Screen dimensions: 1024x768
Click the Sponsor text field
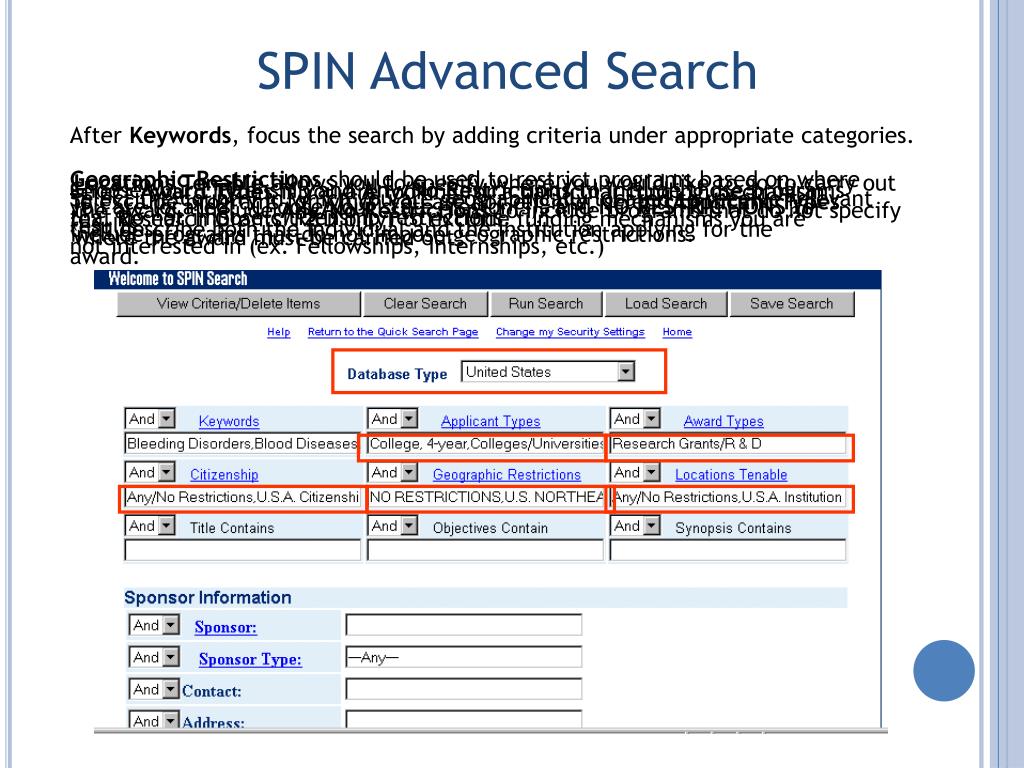pos(464,625)
